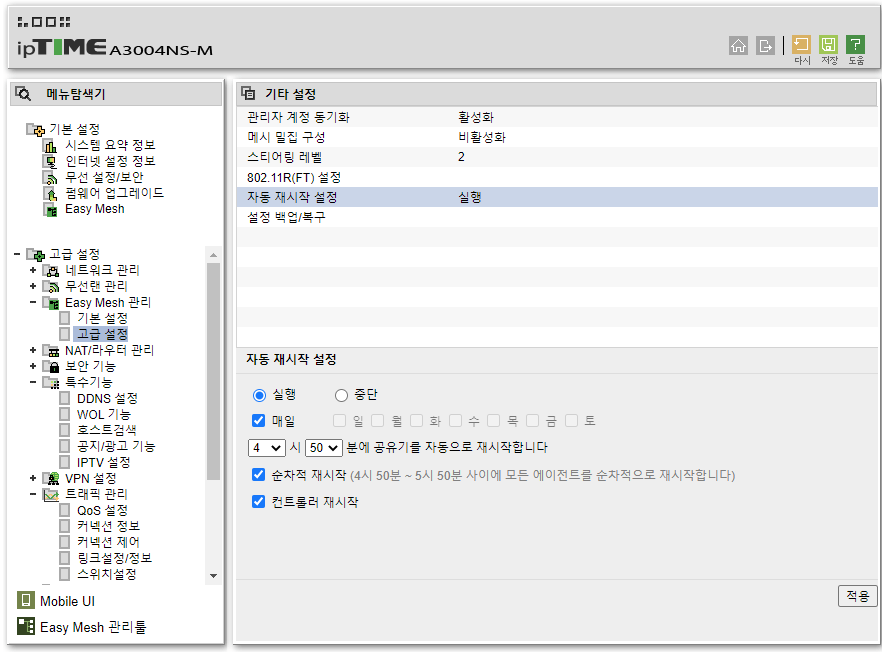Image resolution: width=882 pixels, height=653 pixels.
Task: Open the 도움 help icon
Action: (856, 44)
